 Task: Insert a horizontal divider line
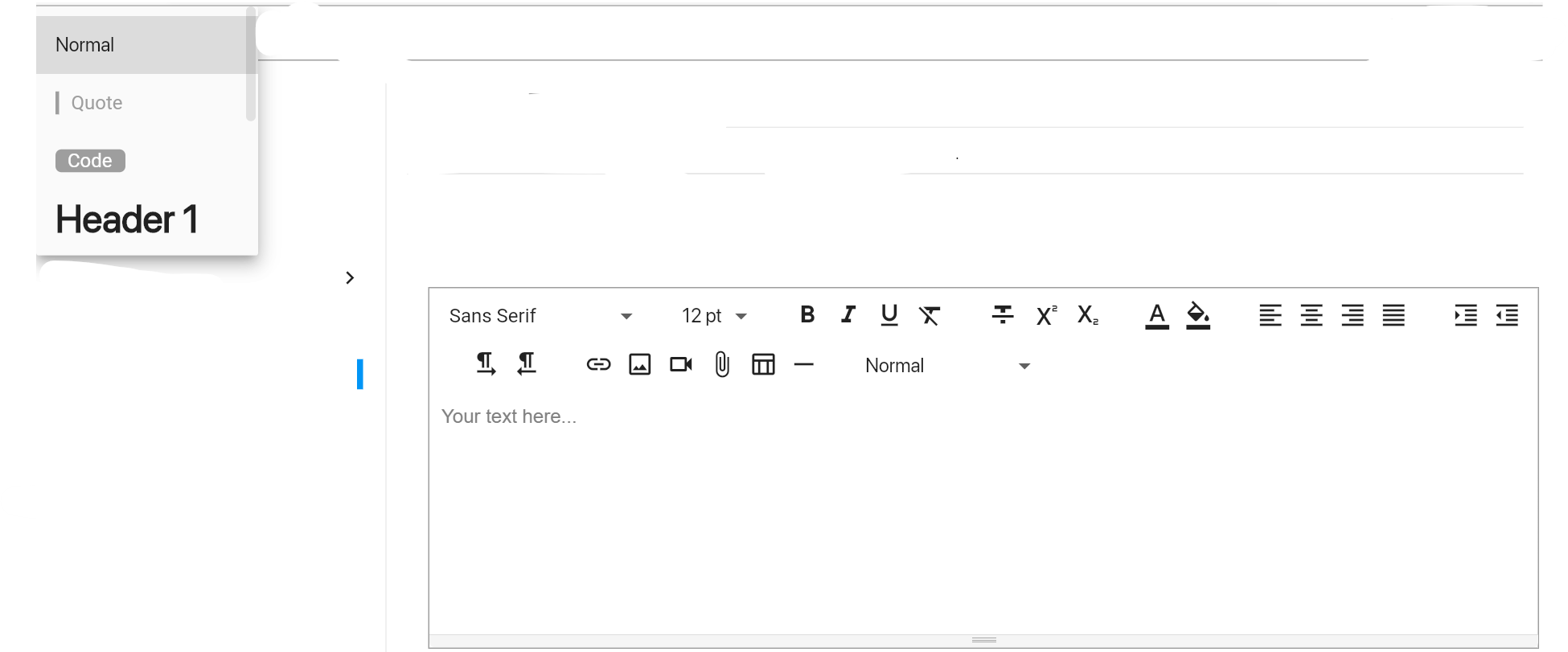pos(804,364)
